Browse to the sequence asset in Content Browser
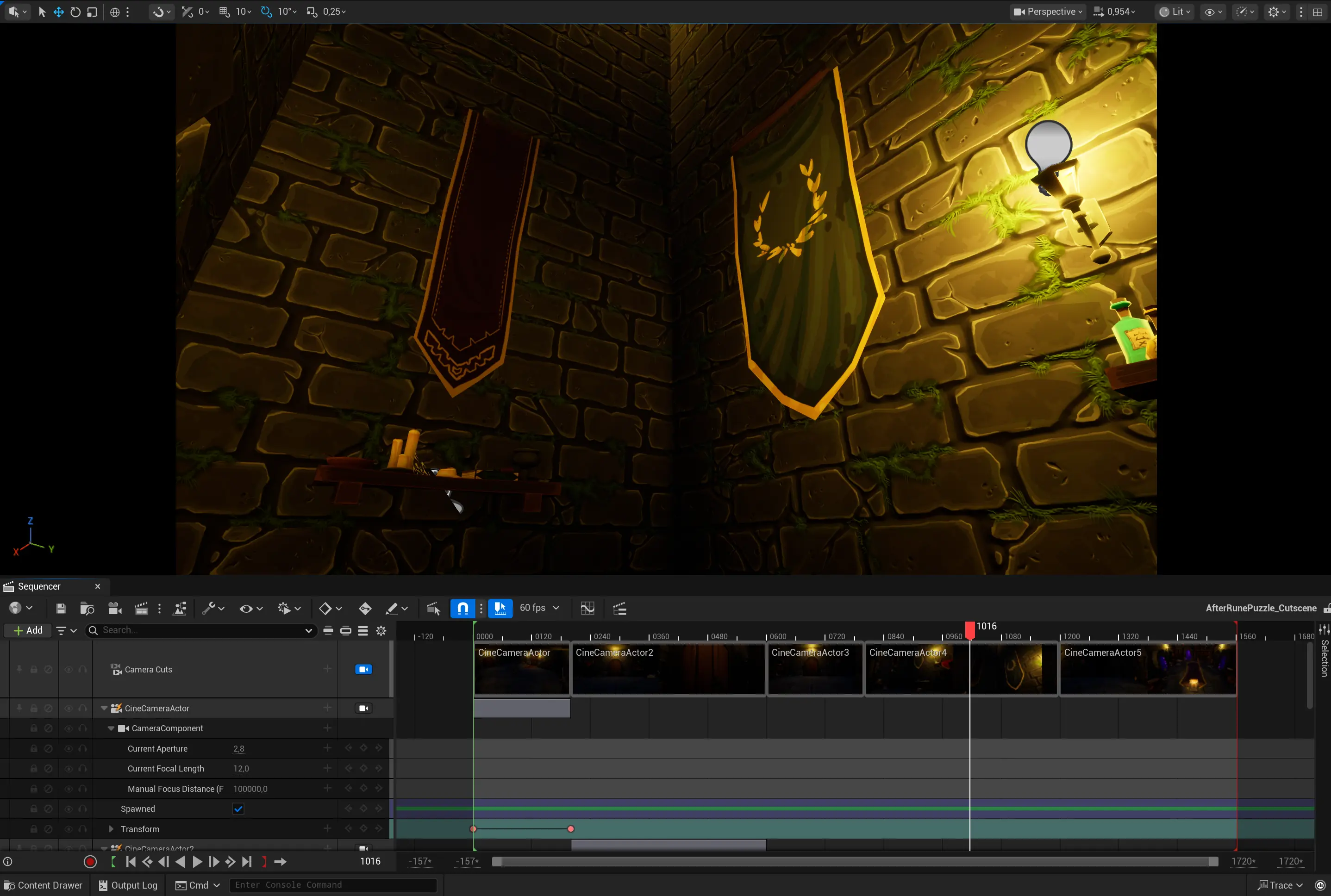1331x896 pixels. click(87, 608)
